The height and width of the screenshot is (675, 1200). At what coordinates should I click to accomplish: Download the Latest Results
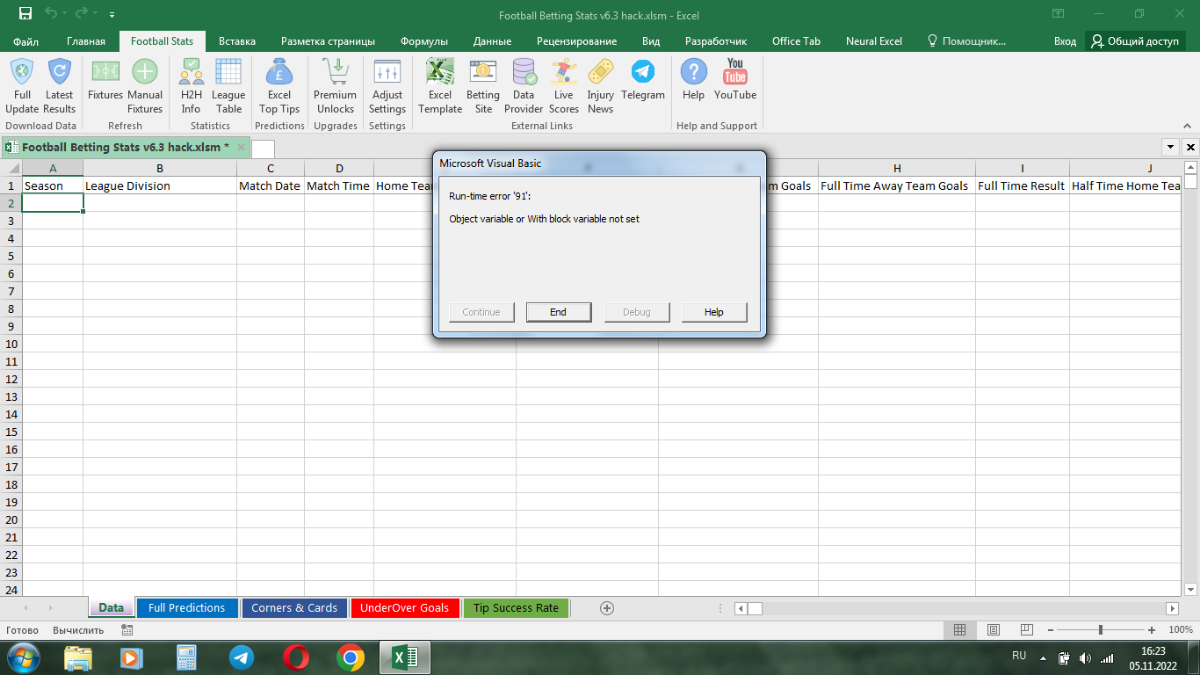59,87
